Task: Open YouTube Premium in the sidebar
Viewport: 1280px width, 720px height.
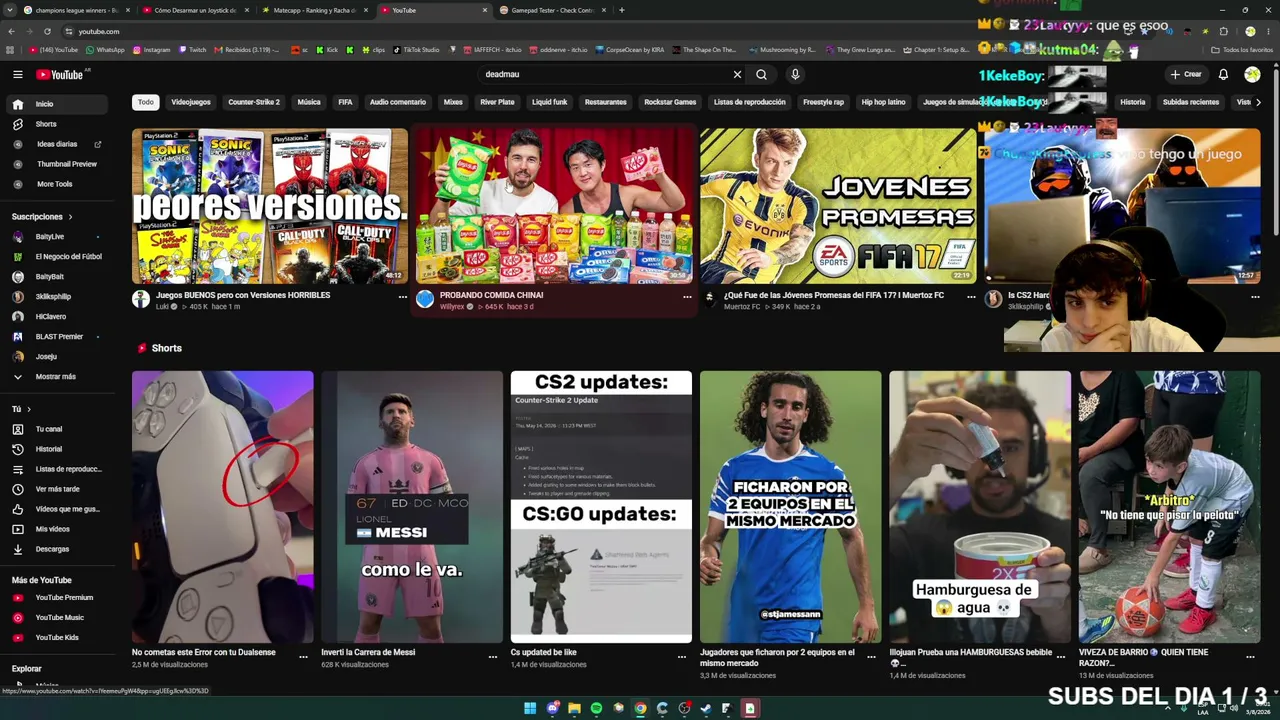Action: [57, 598]
